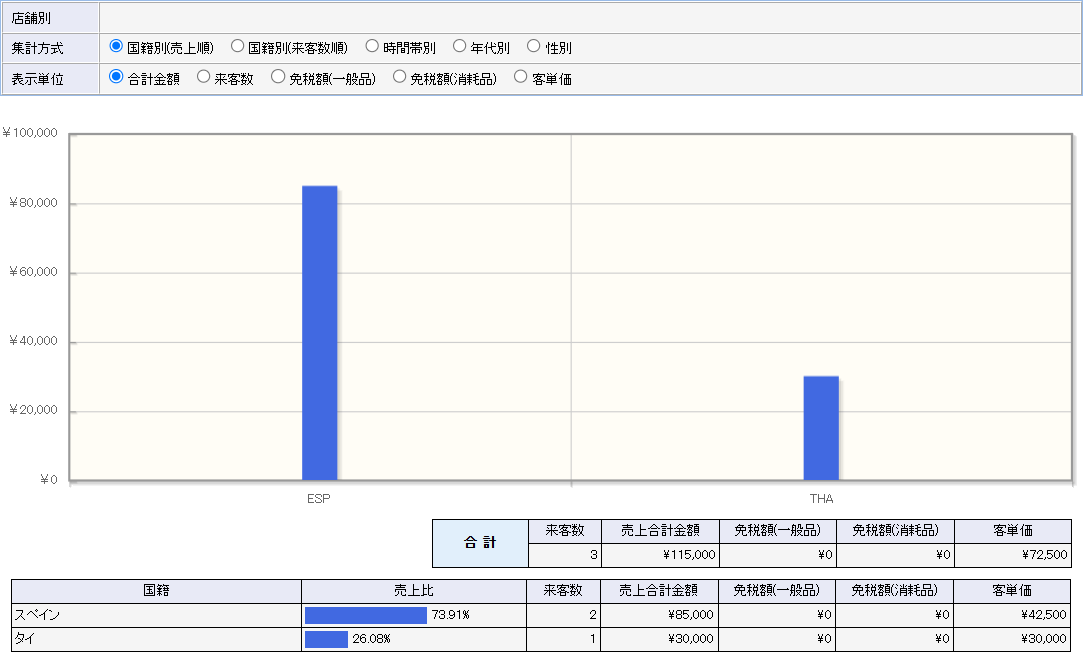The height and width of the screenshot is (652, 1083).
Task: Select 免税額(一般品) display unit
Action: coord(278,77)
